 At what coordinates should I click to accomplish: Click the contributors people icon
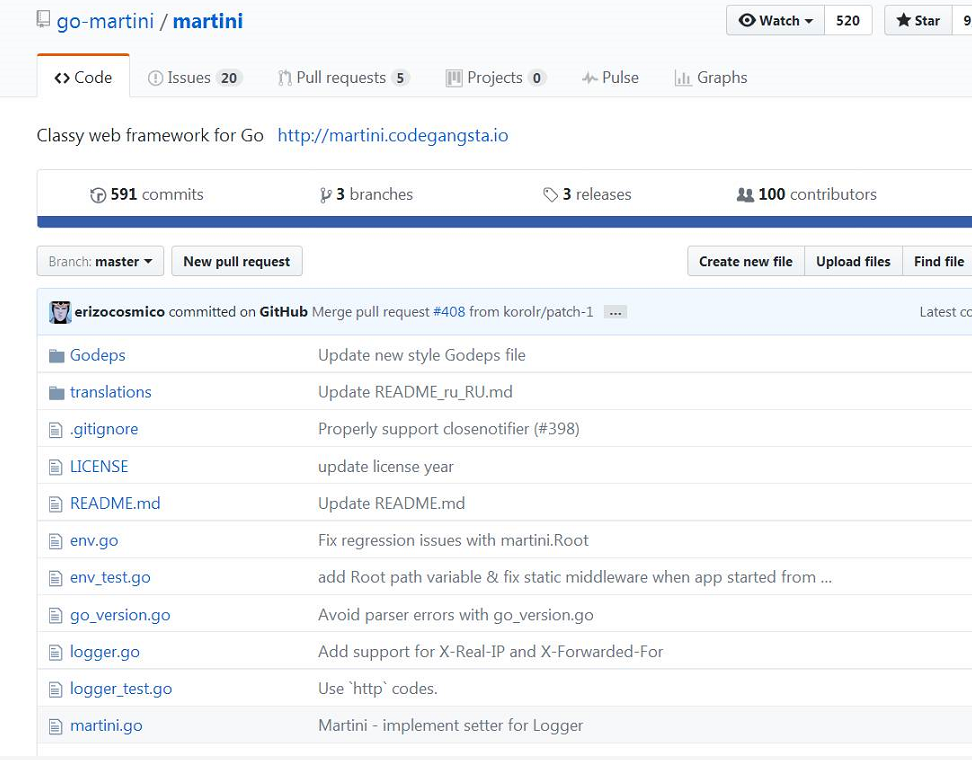pos(744,195)
